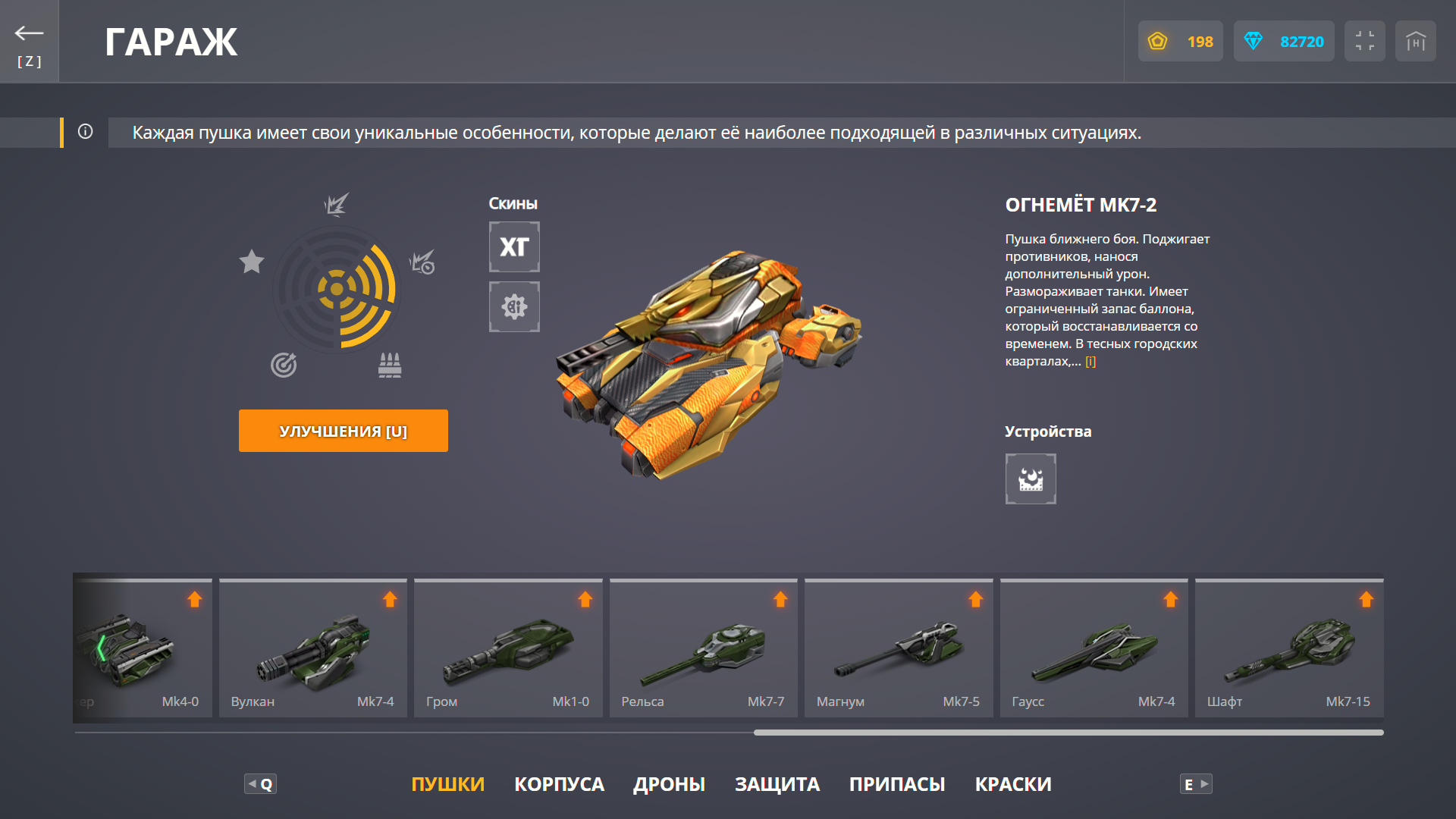Click upgrade arrow on Вулкан card
The width and height of the screenshot is (1456, 819).
pyautogui.click(x=390, y=599)
